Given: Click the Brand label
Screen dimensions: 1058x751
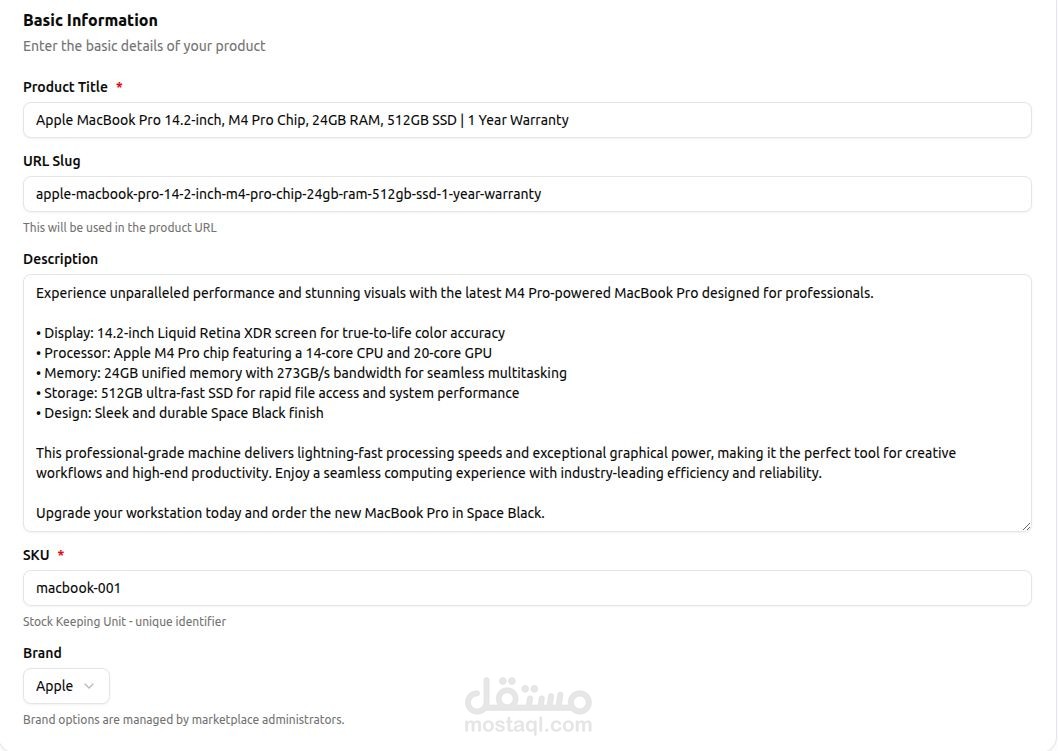Looking at the screenshot, I should (42, 653).
